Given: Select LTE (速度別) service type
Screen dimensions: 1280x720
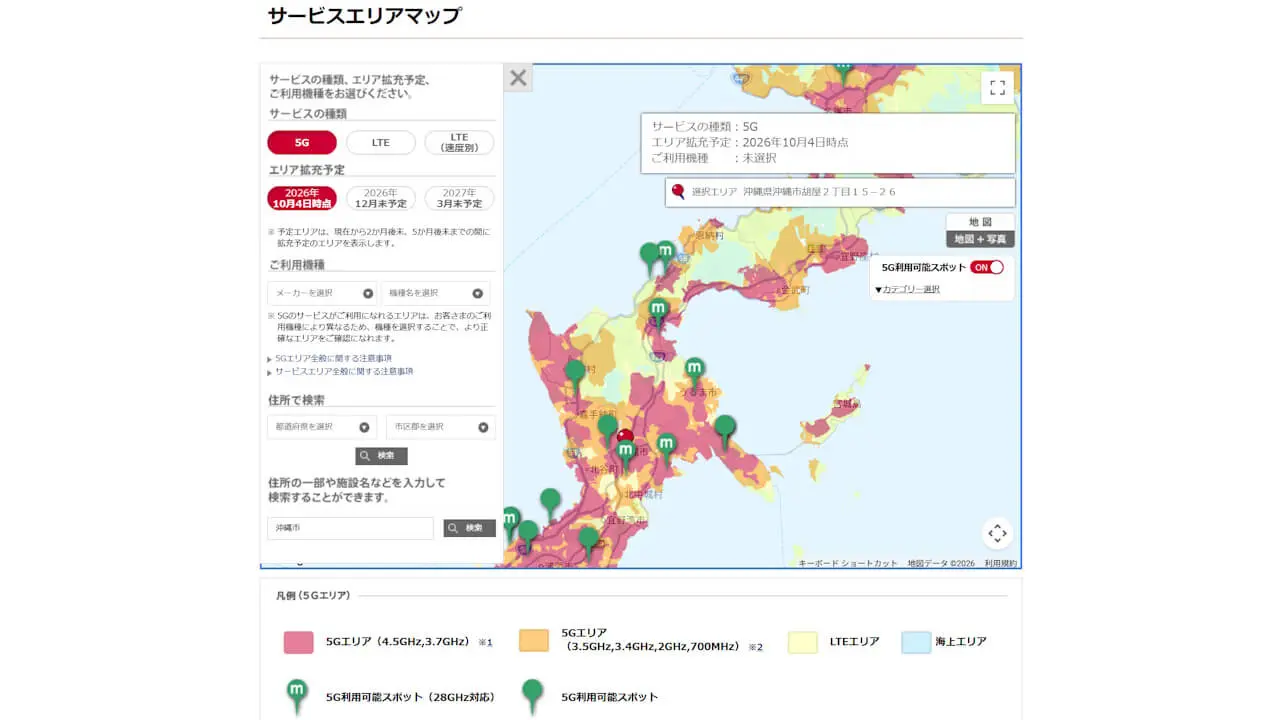Looking at the screenshot, I should click(x=459, y=143).
